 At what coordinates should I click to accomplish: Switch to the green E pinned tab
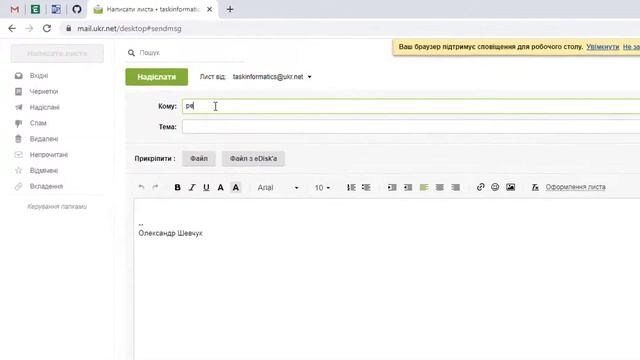[36, 9]
